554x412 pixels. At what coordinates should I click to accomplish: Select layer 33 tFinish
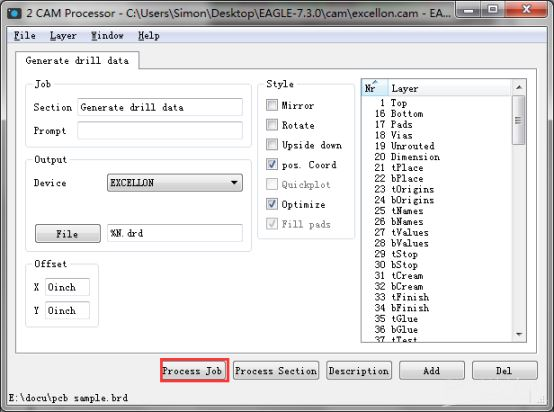(437, 297)
